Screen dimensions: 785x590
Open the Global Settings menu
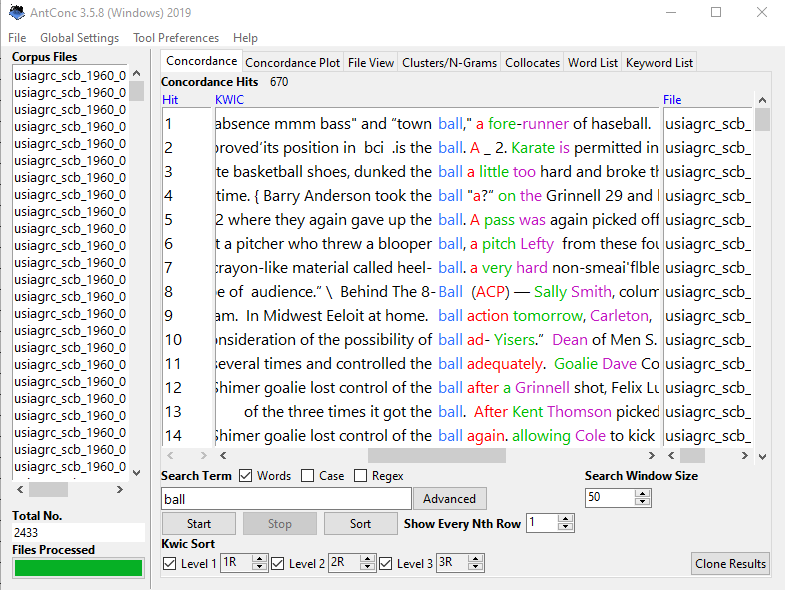[79, 38]
